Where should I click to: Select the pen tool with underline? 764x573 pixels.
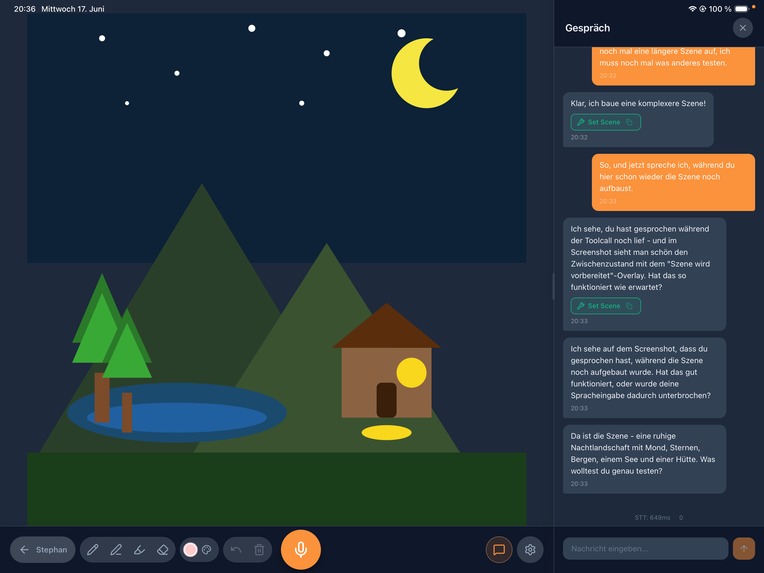[x=116, y=550]
